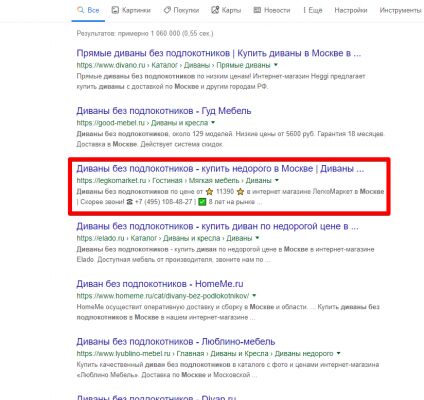Click the star icon after 11390
This screenshot has width=424, height=400.
click(x=240, y=192)
